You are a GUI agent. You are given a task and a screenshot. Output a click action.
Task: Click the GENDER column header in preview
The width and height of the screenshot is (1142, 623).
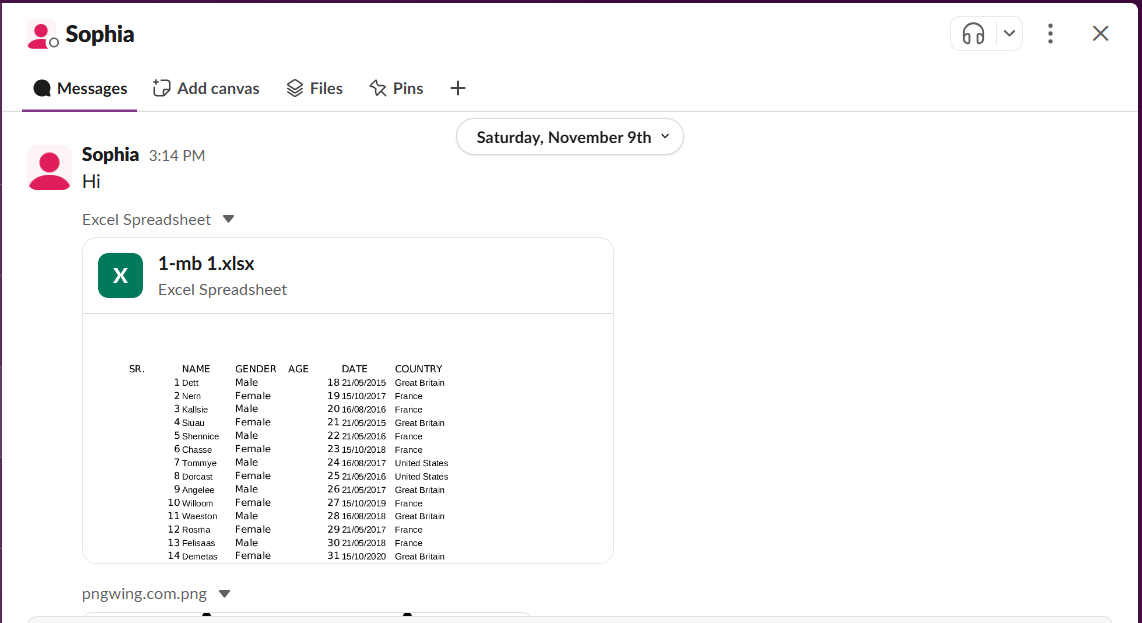coord(256,369)
